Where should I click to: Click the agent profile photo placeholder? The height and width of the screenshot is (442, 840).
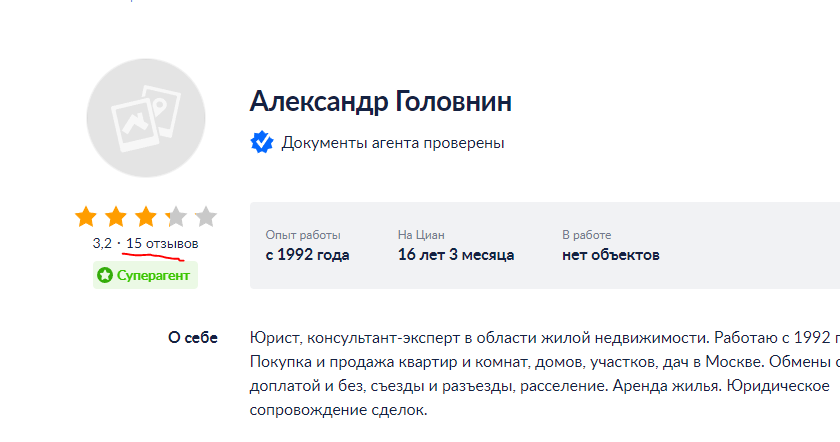146,118
